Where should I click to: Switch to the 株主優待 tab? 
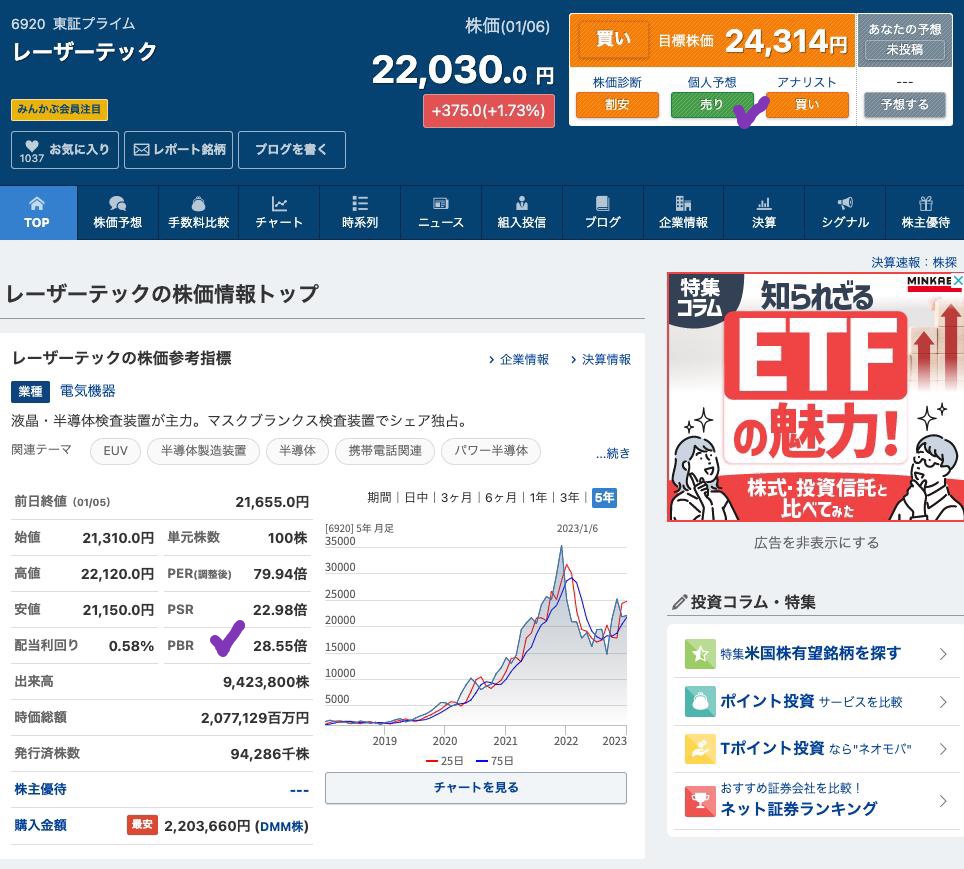point(925,213)
